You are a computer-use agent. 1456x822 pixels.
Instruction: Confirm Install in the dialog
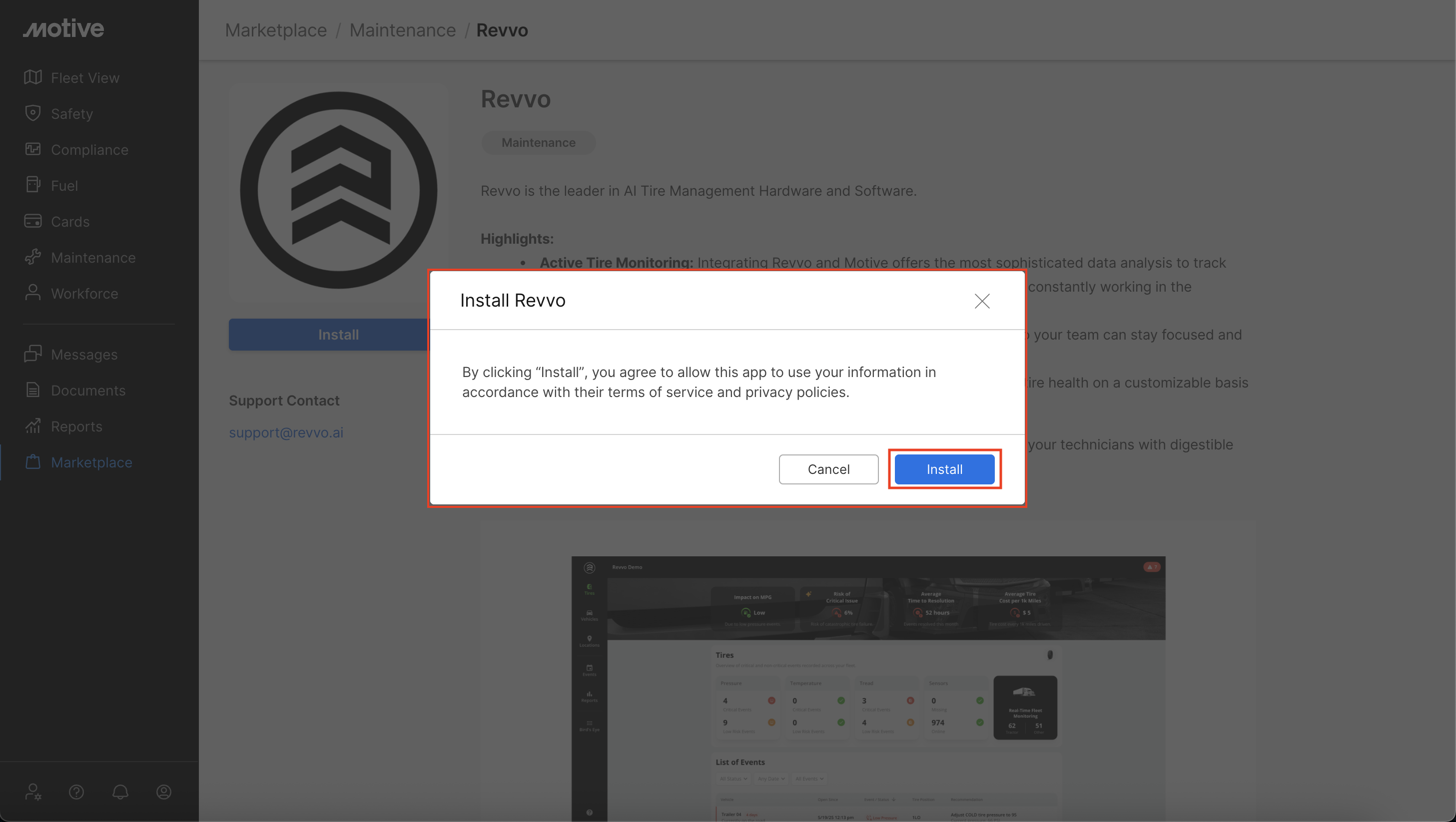click(944, 469)
